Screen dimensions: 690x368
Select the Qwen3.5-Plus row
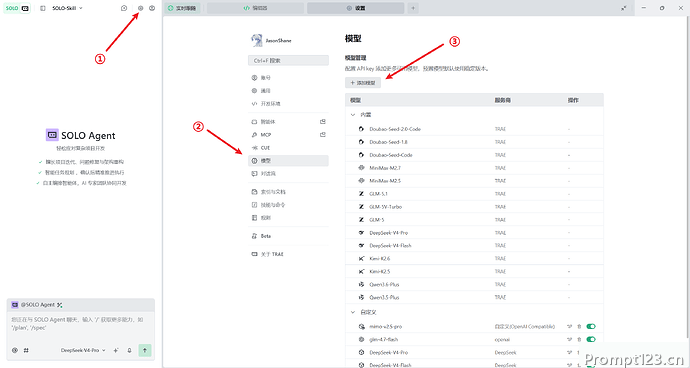[x=474, y=298]
